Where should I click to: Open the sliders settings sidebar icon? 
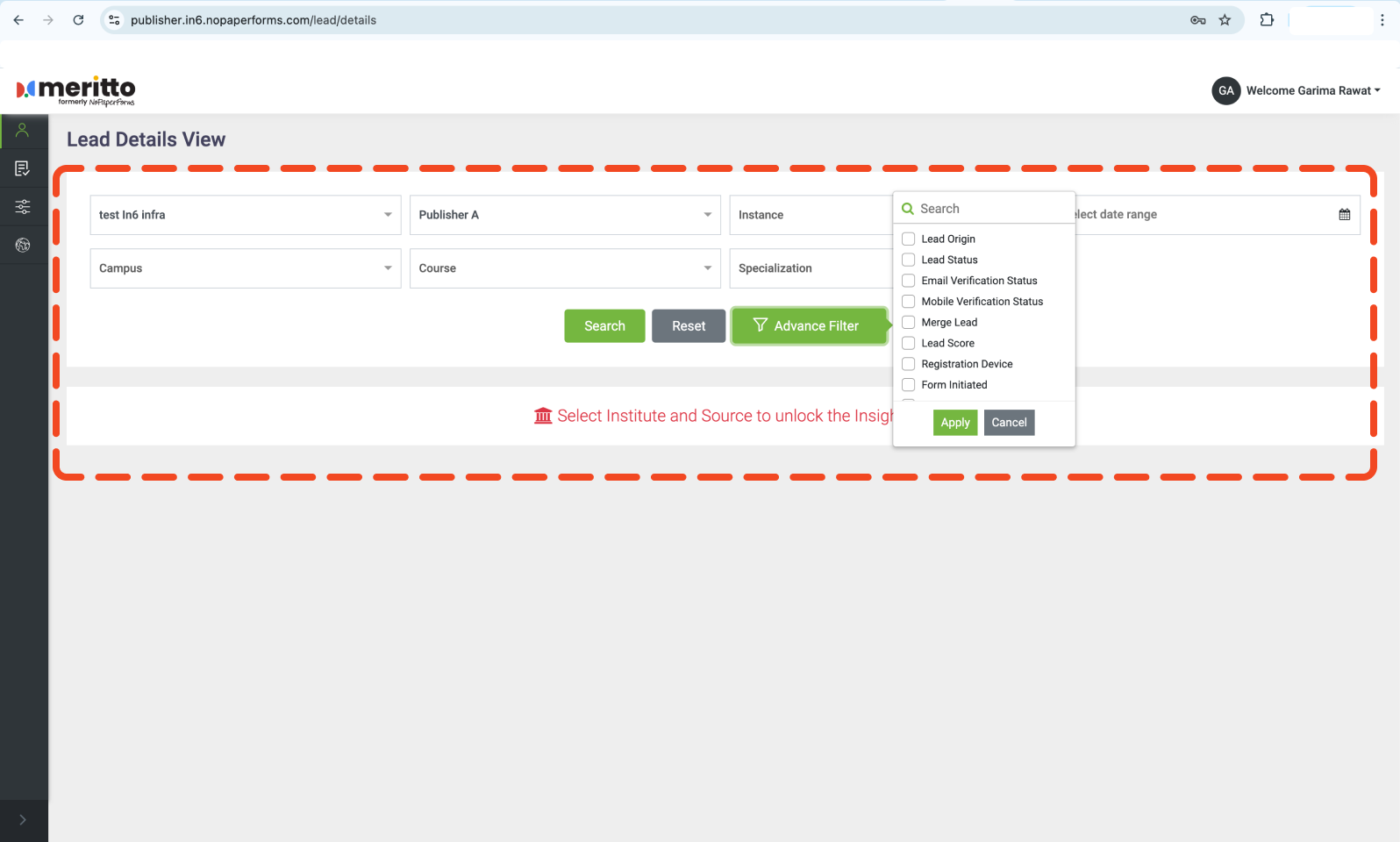point(23,207)
